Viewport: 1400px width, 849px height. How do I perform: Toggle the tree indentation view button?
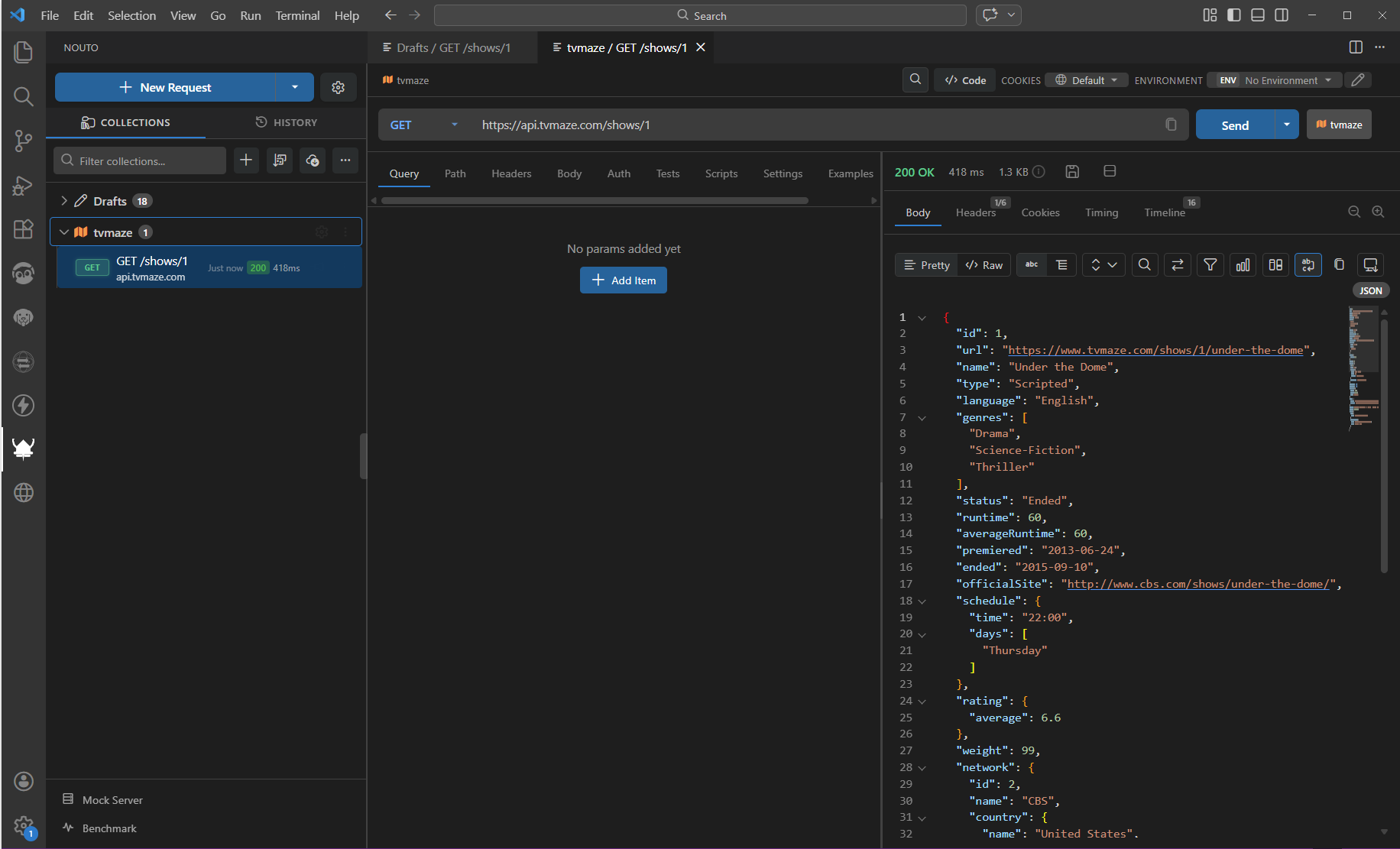pyautogui.click(x=1061, y=264)
